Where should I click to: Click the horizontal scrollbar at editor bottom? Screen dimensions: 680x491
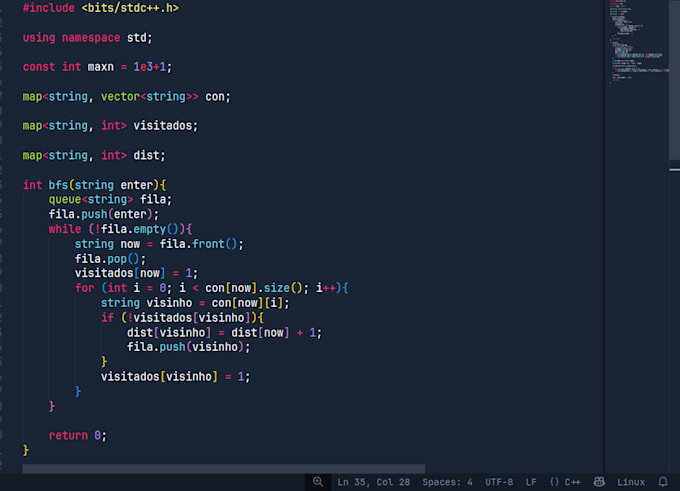pos(224,468)
